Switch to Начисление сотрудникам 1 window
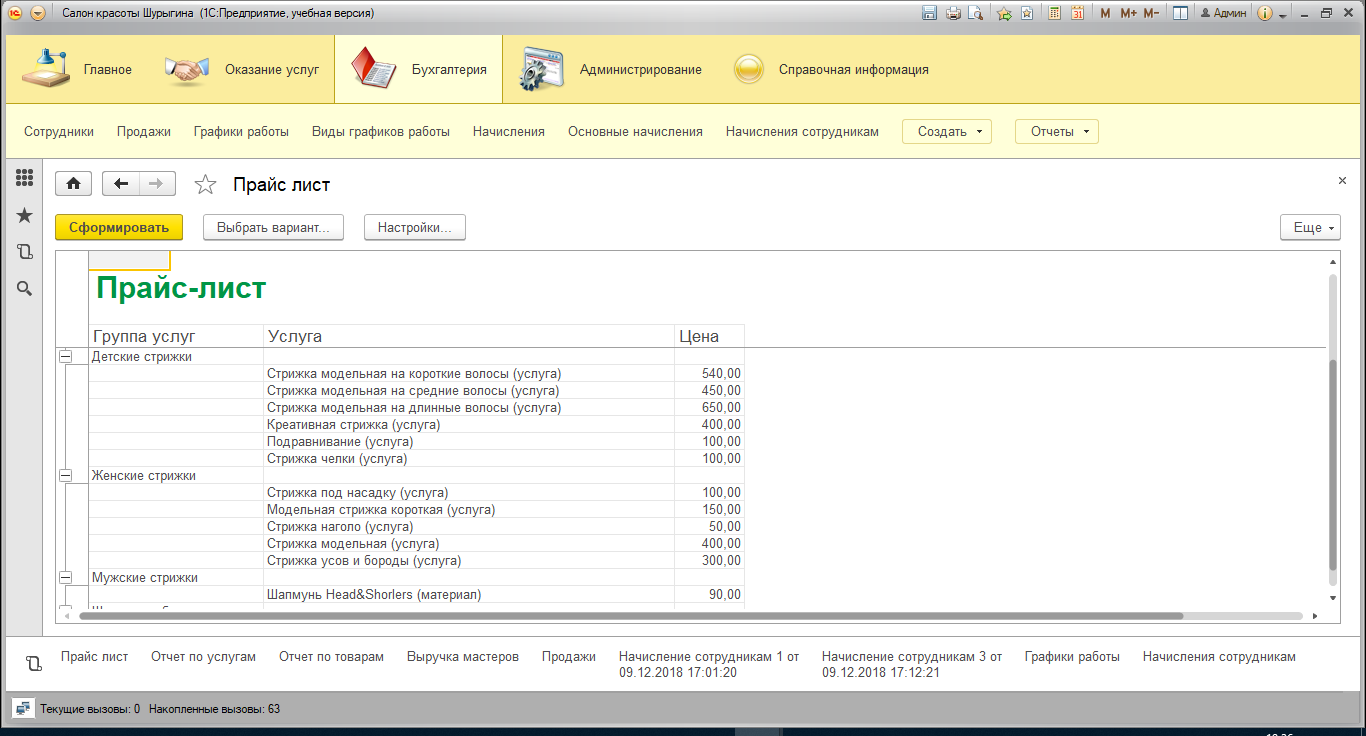This screenshot has height=736, width=1366. coord(709,664)
